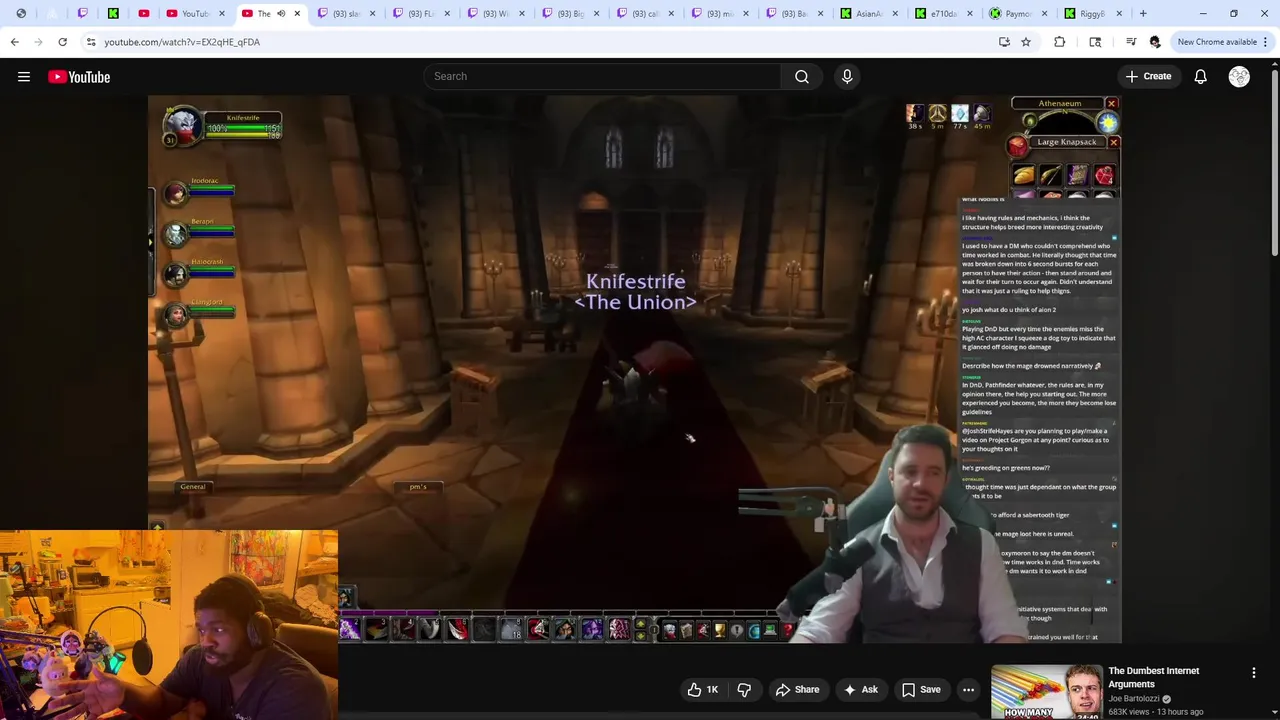Click the install/cast icon in the address bar
1280x720 pixels.
point(1004,42)
